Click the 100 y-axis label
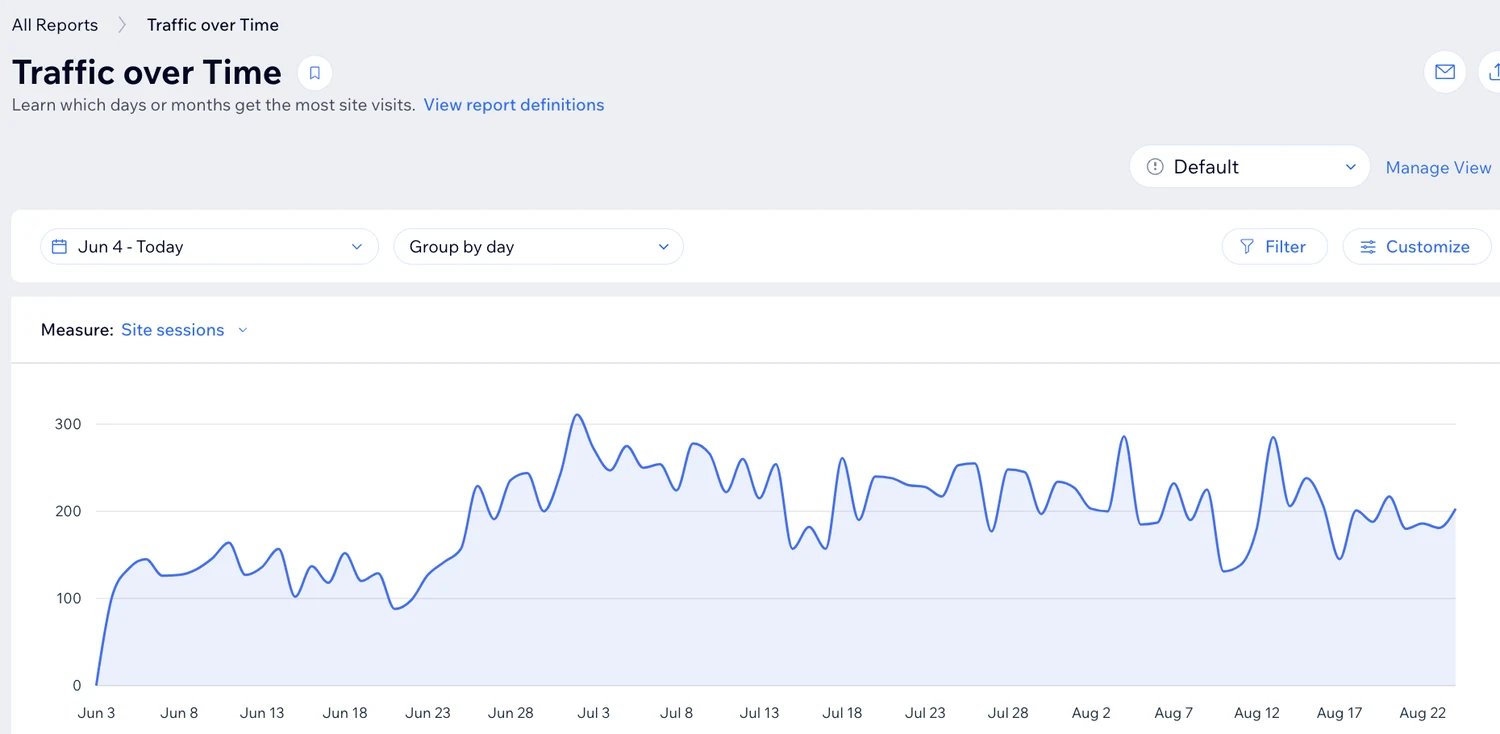The height and width of the screenshot is (734, 1500). point(68,599)
